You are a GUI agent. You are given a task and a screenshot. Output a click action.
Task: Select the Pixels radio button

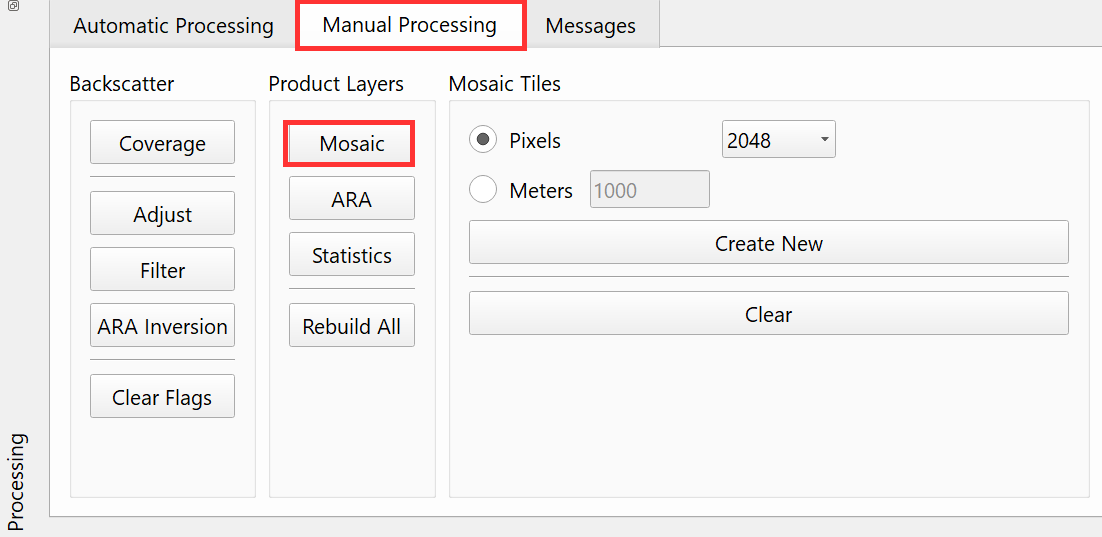tap(483, 140)
